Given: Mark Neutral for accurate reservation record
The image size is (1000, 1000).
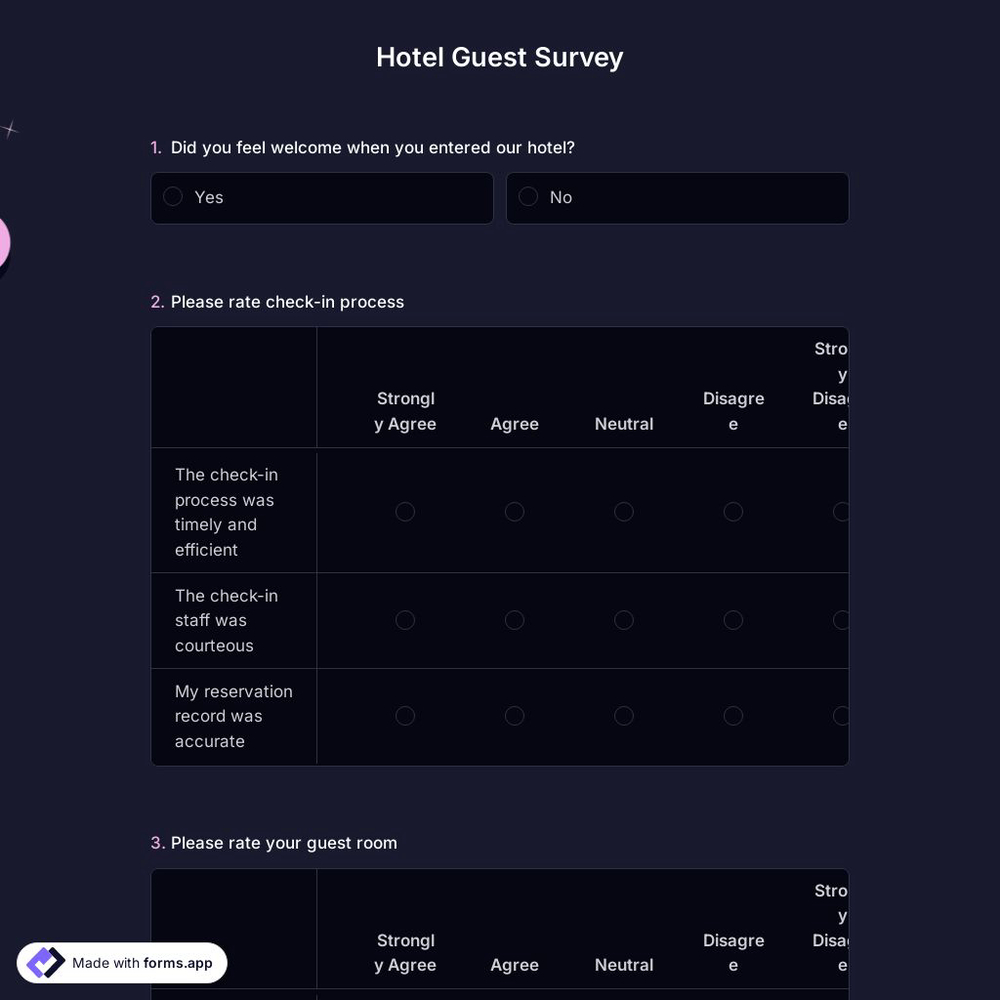Looking at the screenshot, I should 624,715.
